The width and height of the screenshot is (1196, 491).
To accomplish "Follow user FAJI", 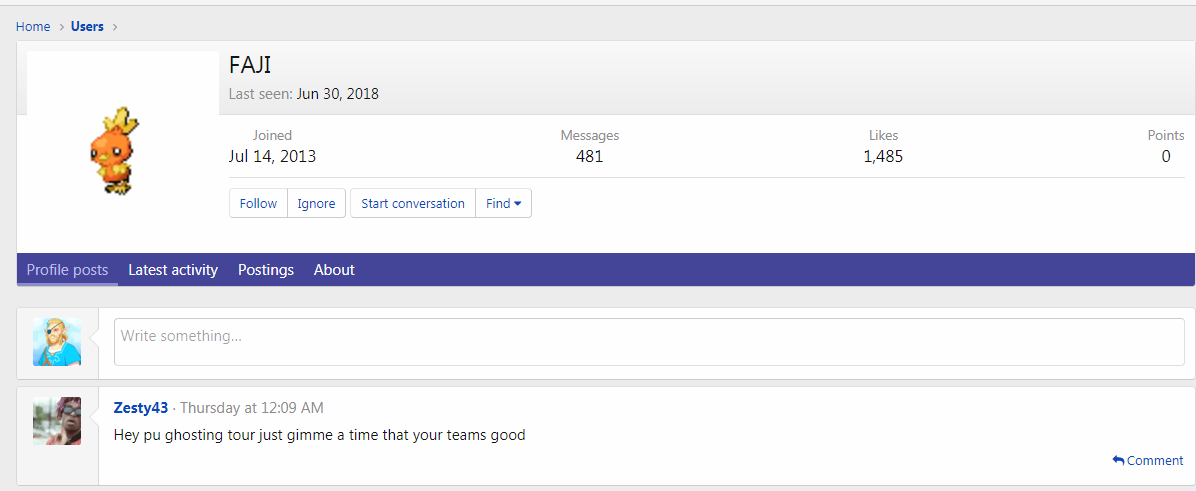I will click(258, 203).
